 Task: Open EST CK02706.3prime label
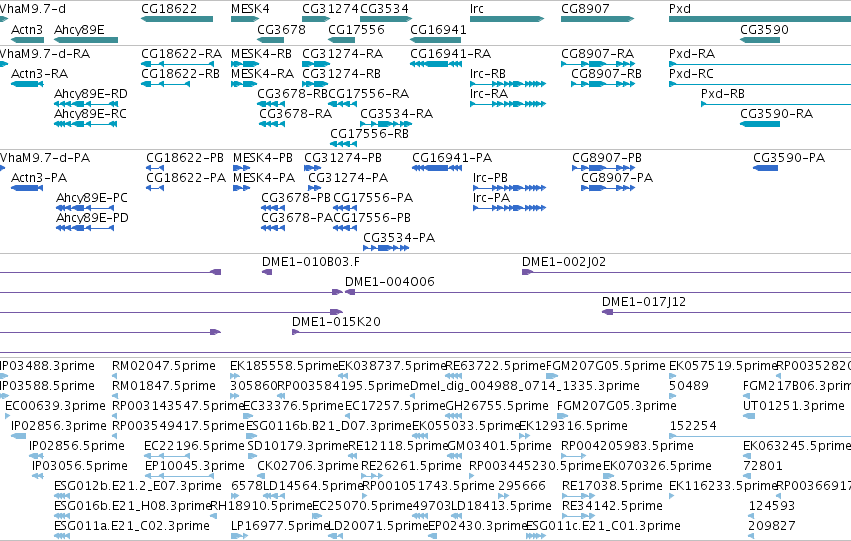click(308, 467)
